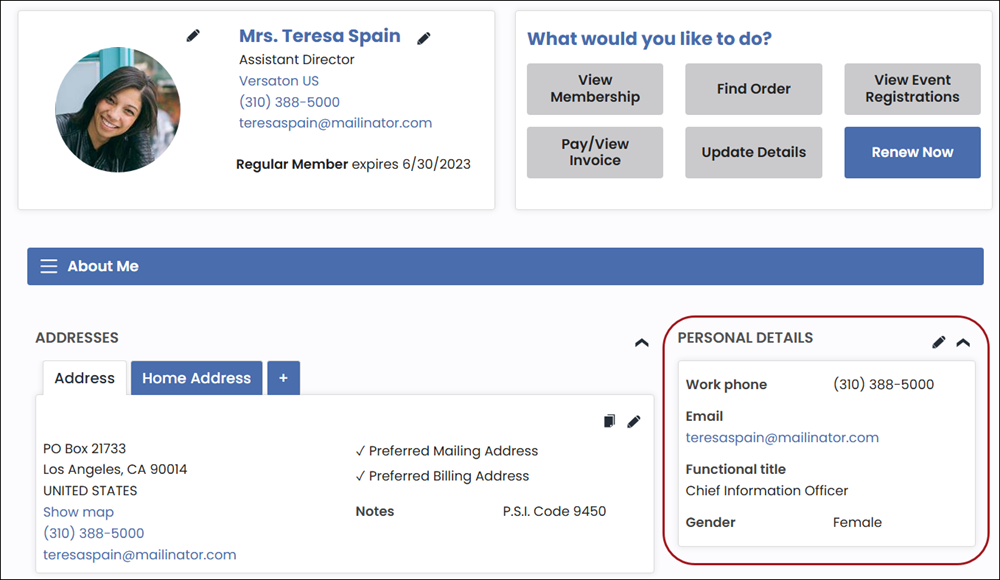The width and height of the screenshot is (1000, 580).
Task: Click the pencil icon beside the profile photo
Action: tap(193, 36)
